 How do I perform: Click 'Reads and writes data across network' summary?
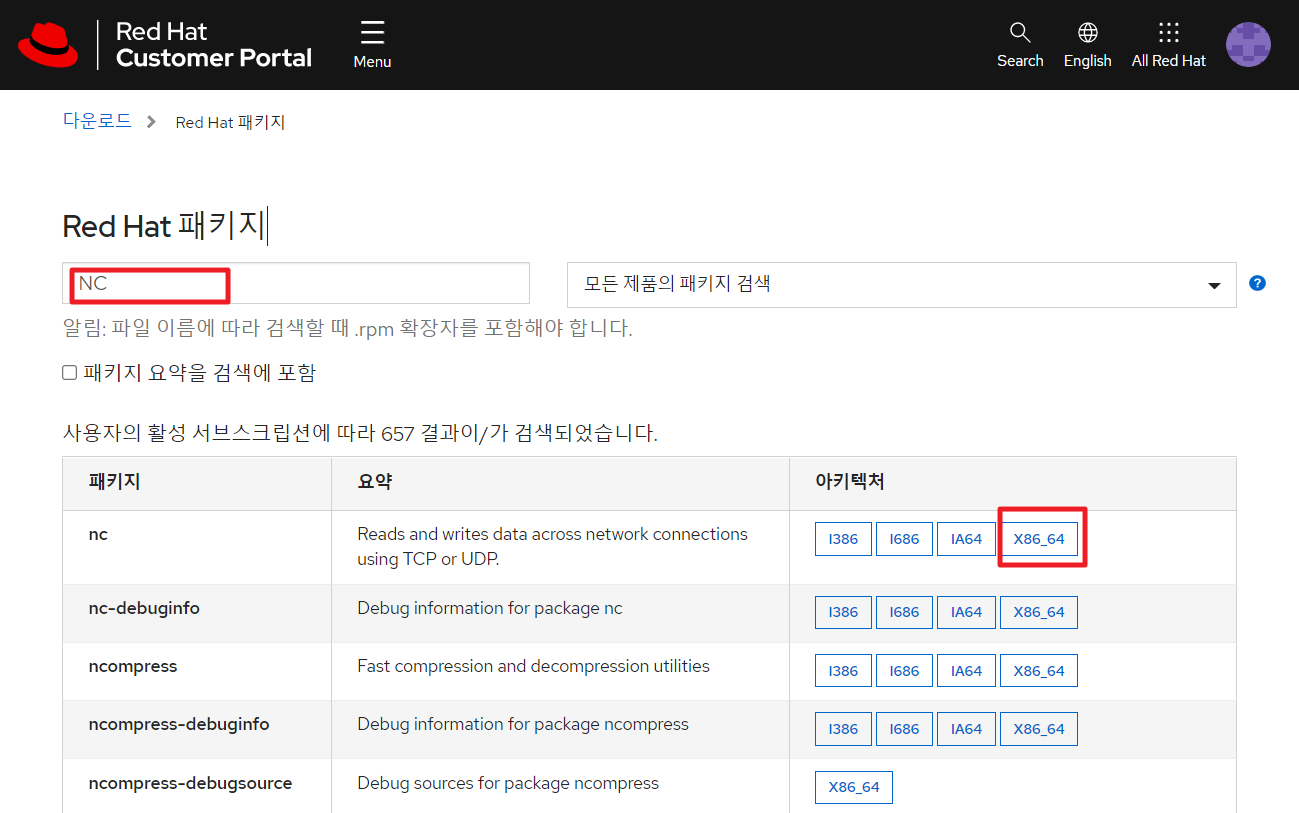pos(552,546)
